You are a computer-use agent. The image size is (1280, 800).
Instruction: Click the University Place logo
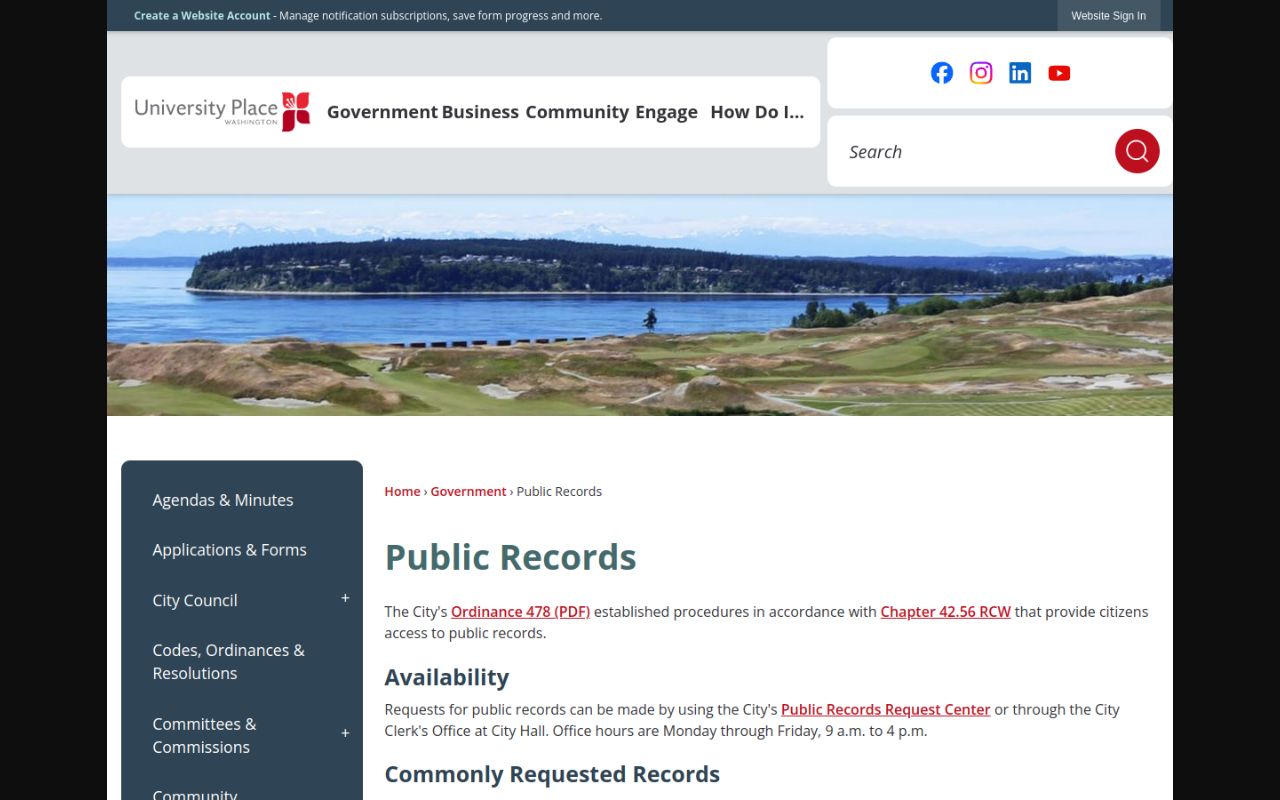point(222,111)
